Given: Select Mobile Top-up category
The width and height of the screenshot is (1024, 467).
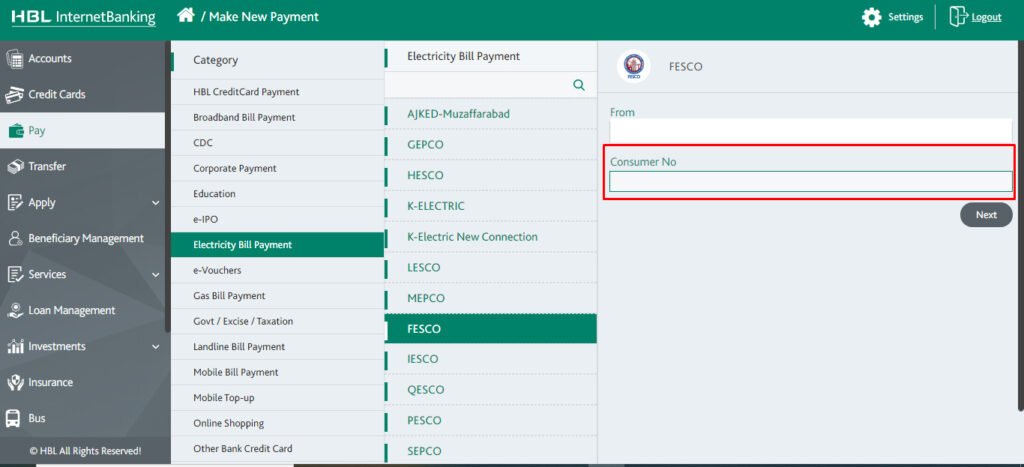Looking at the screenshot, I should pos(278,398).
